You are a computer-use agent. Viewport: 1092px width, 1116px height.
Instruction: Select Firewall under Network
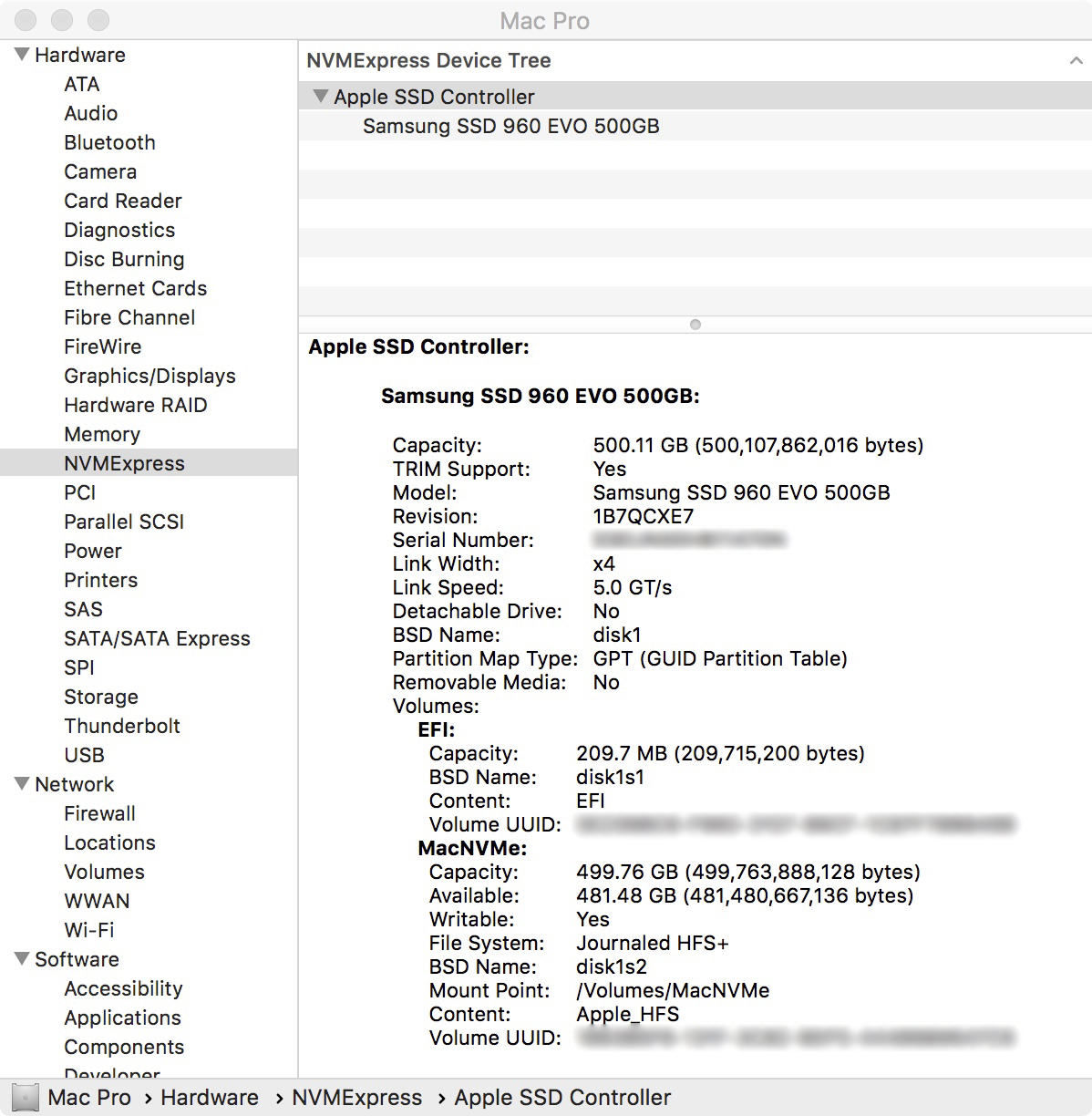point(99,813)
